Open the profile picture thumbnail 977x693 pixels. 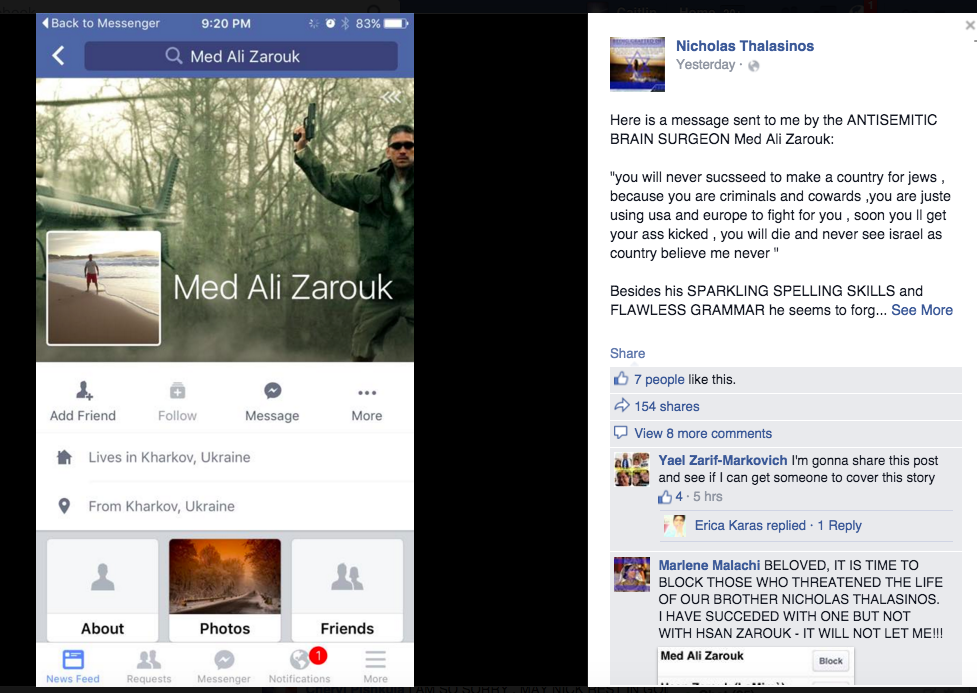tap(104, 288)
